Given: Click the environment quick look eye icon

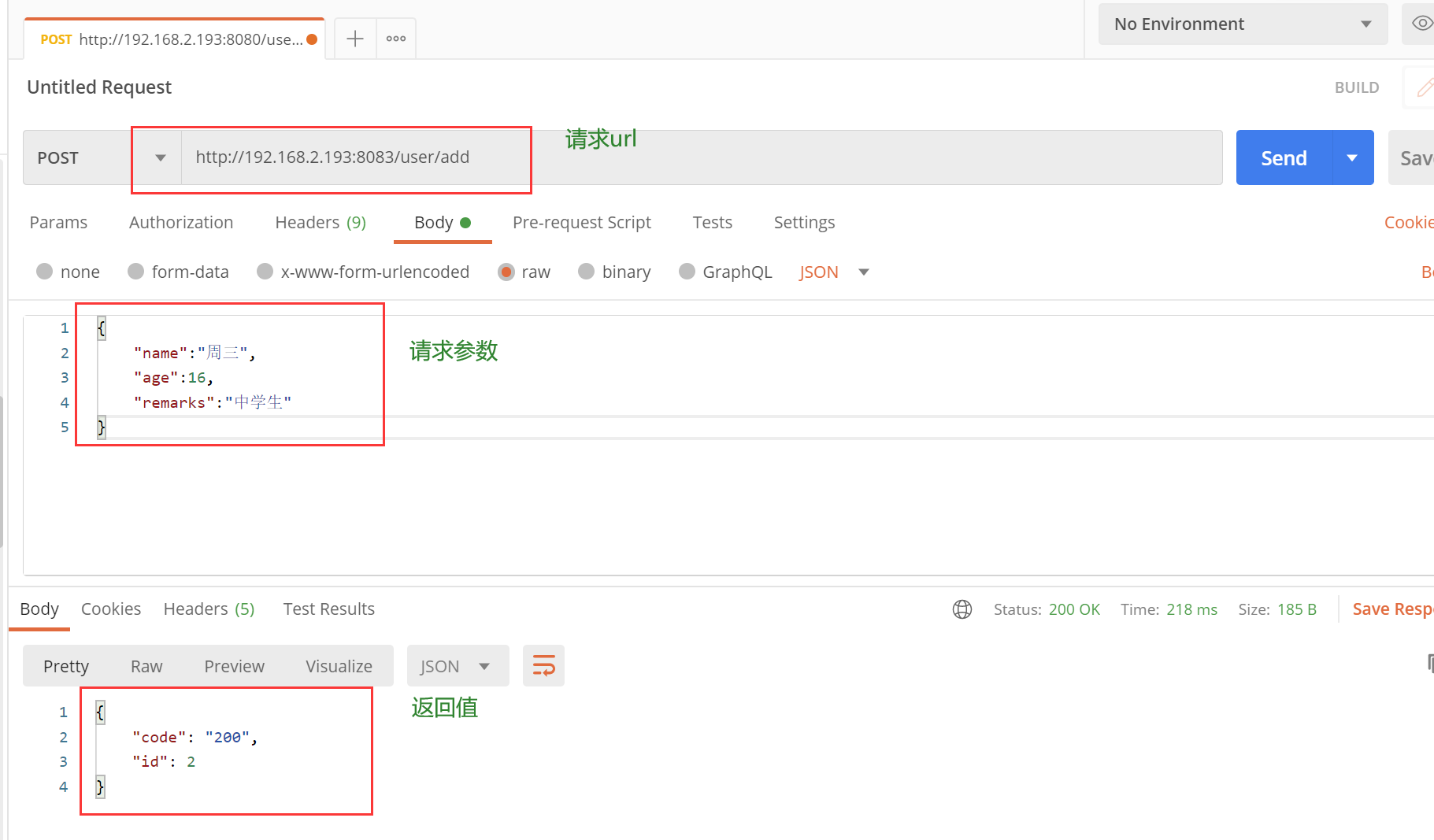Looking at the screenshot, I should click(x=1421, y=24).
